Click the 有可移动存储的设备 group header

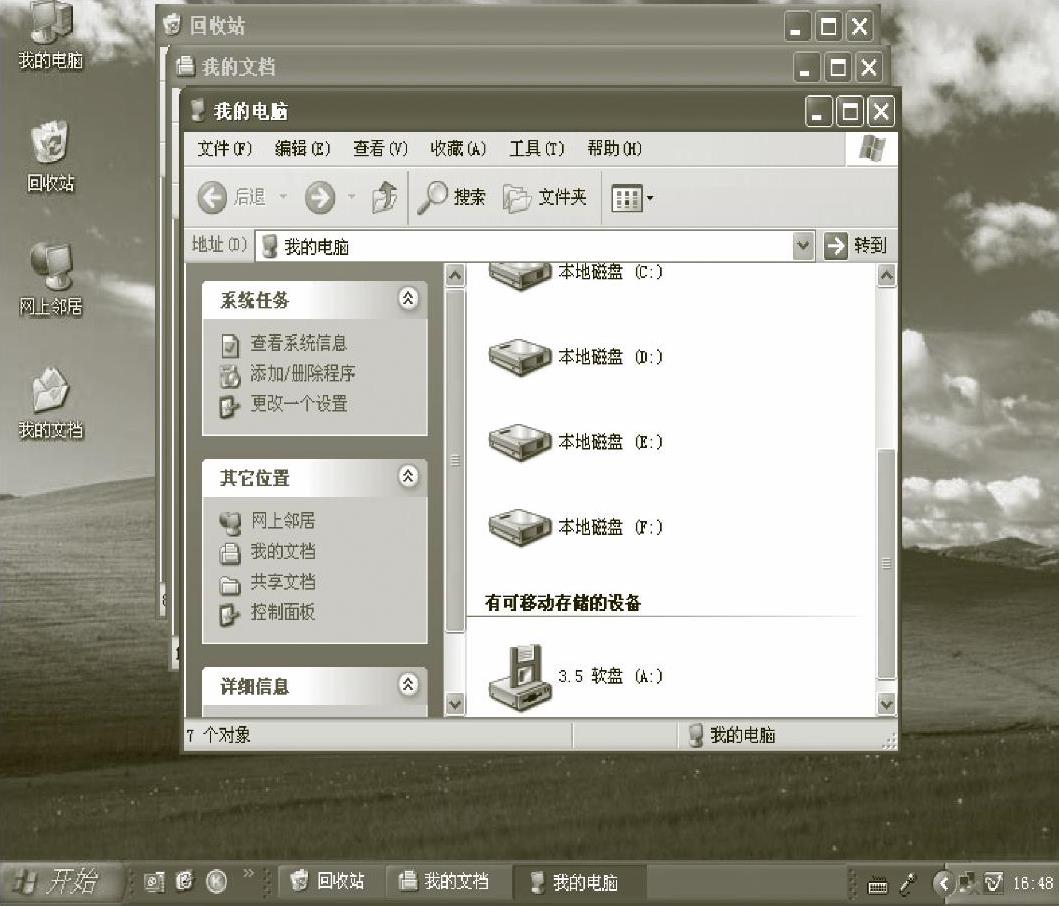click(x=563, y=603)
